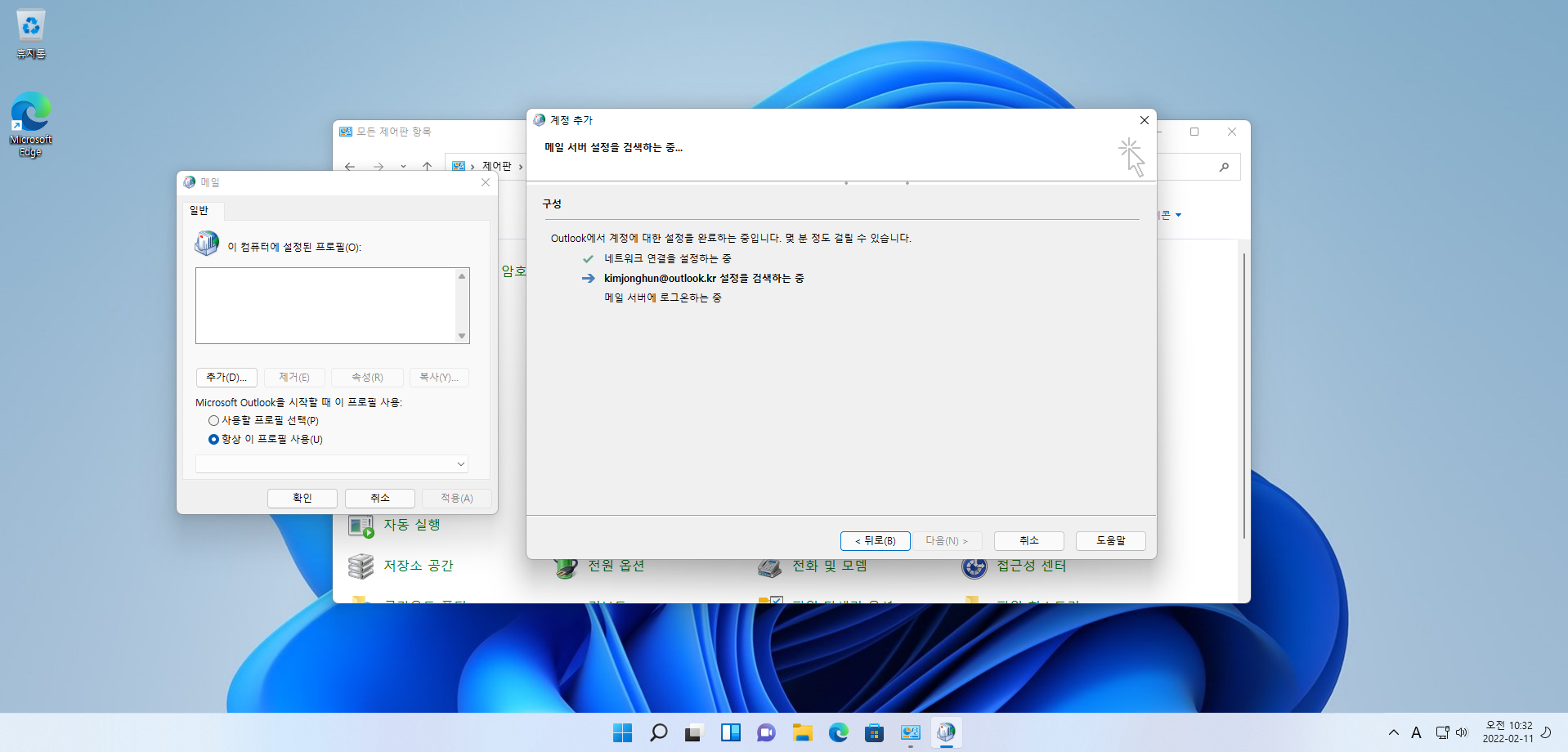The image size is (1568, 752).
Task: Click the 추가(D)... button
Action: tap(226, 377)
